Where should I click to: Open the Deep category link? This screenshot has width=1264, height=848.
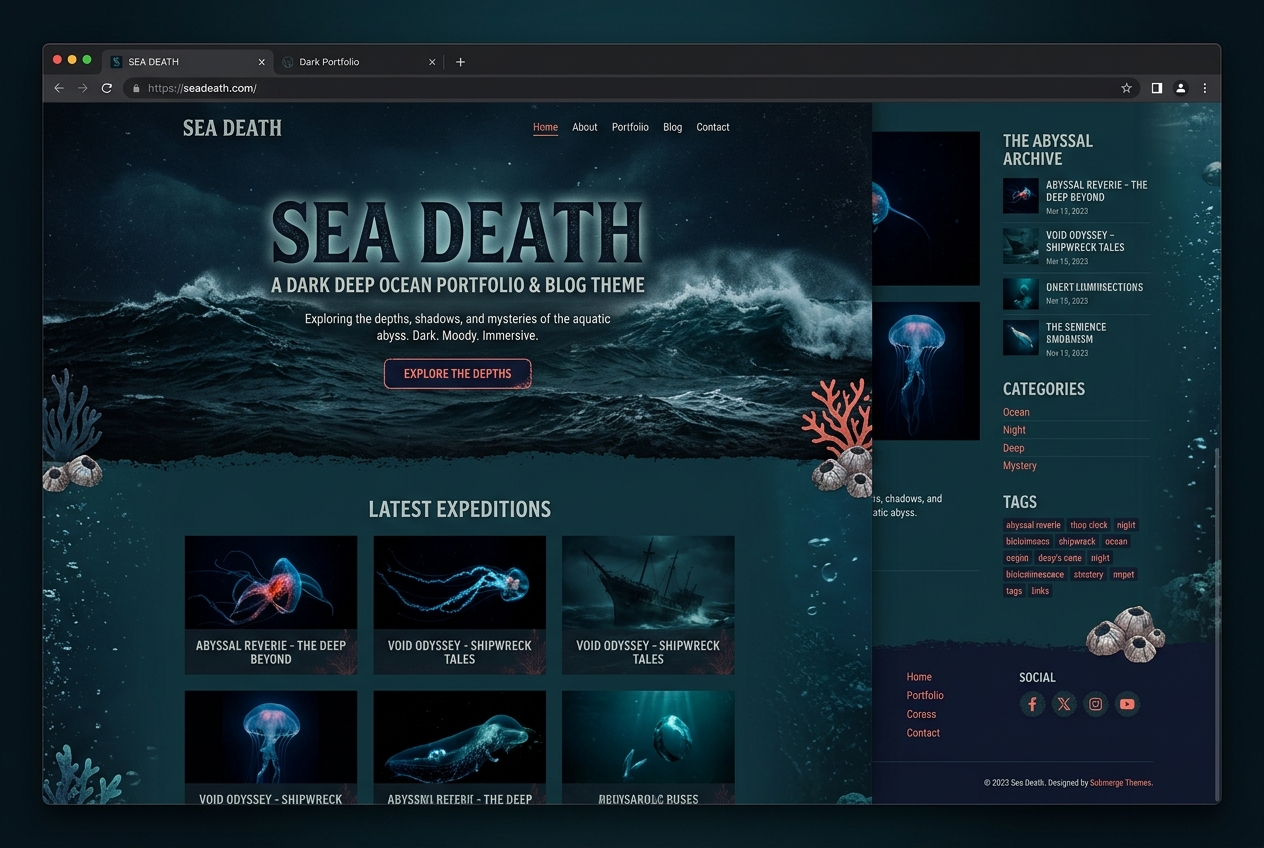tap(1013, 448)
